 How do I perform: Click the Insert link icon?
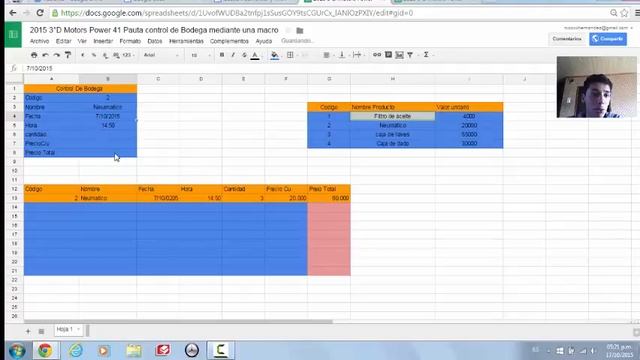tap(377, 55)
